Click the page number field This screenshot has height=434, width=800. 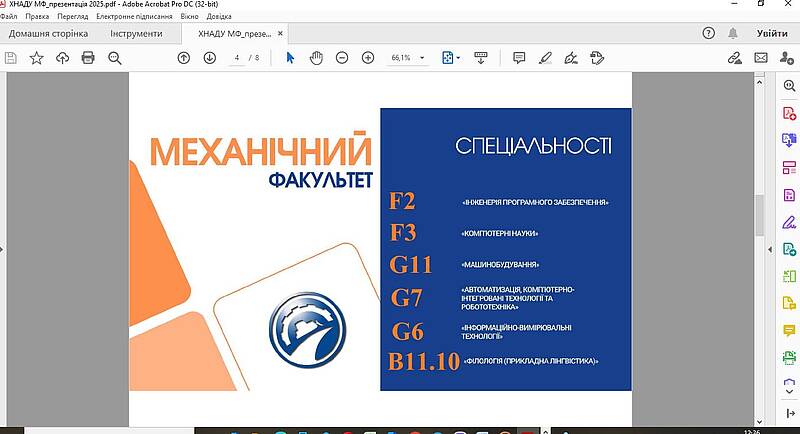click(x=237, y=58)
